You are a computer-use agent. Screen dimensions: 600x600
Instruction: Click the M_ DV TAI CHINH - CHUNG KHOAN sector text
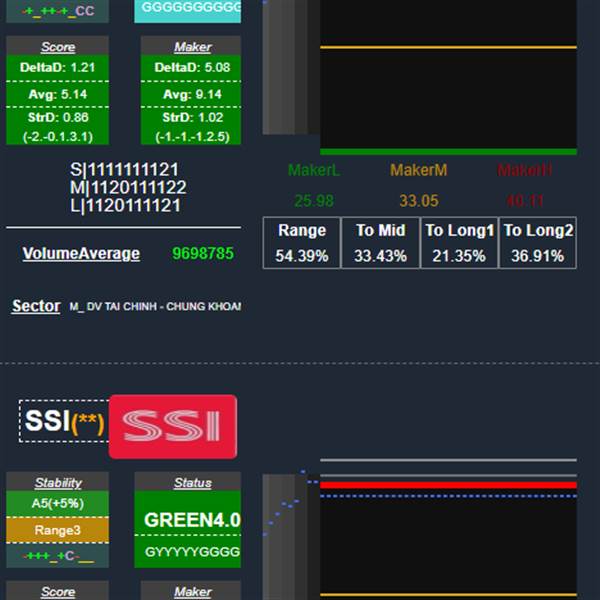[x=155, y=307]
